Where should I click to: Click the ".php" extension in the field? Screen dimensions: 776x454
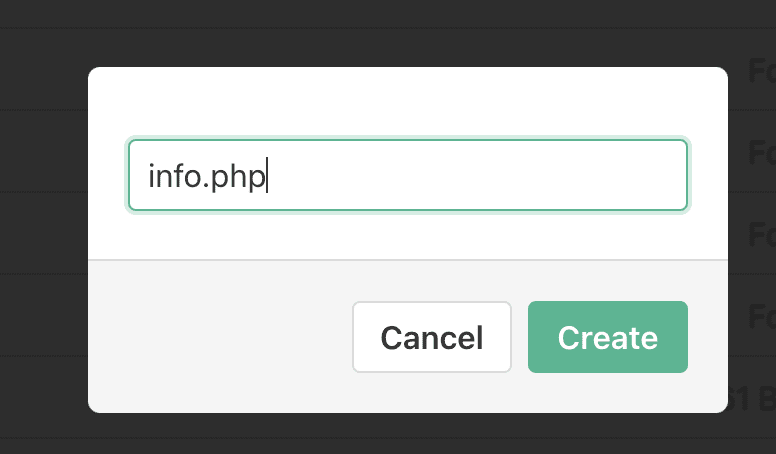tap(237, 176)
